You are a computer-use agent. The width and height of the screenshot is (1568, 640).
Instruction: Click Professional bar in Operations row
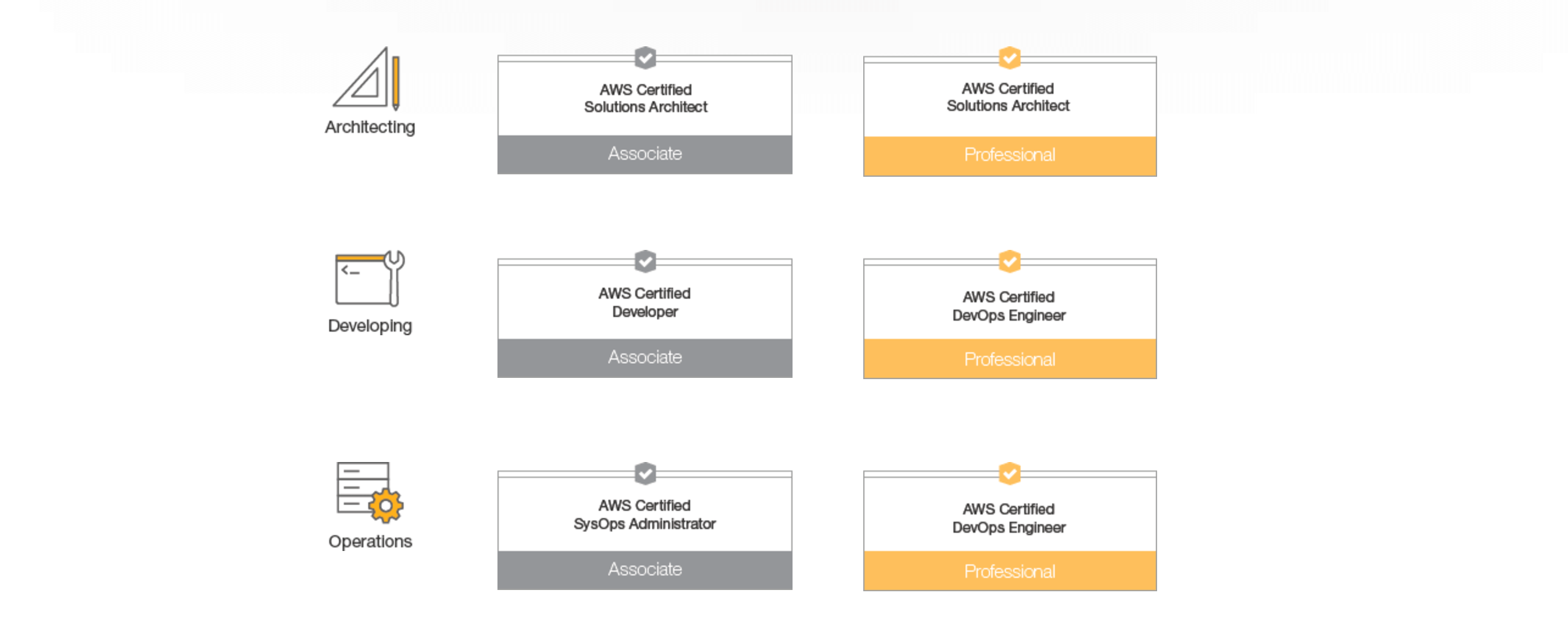1010,571
